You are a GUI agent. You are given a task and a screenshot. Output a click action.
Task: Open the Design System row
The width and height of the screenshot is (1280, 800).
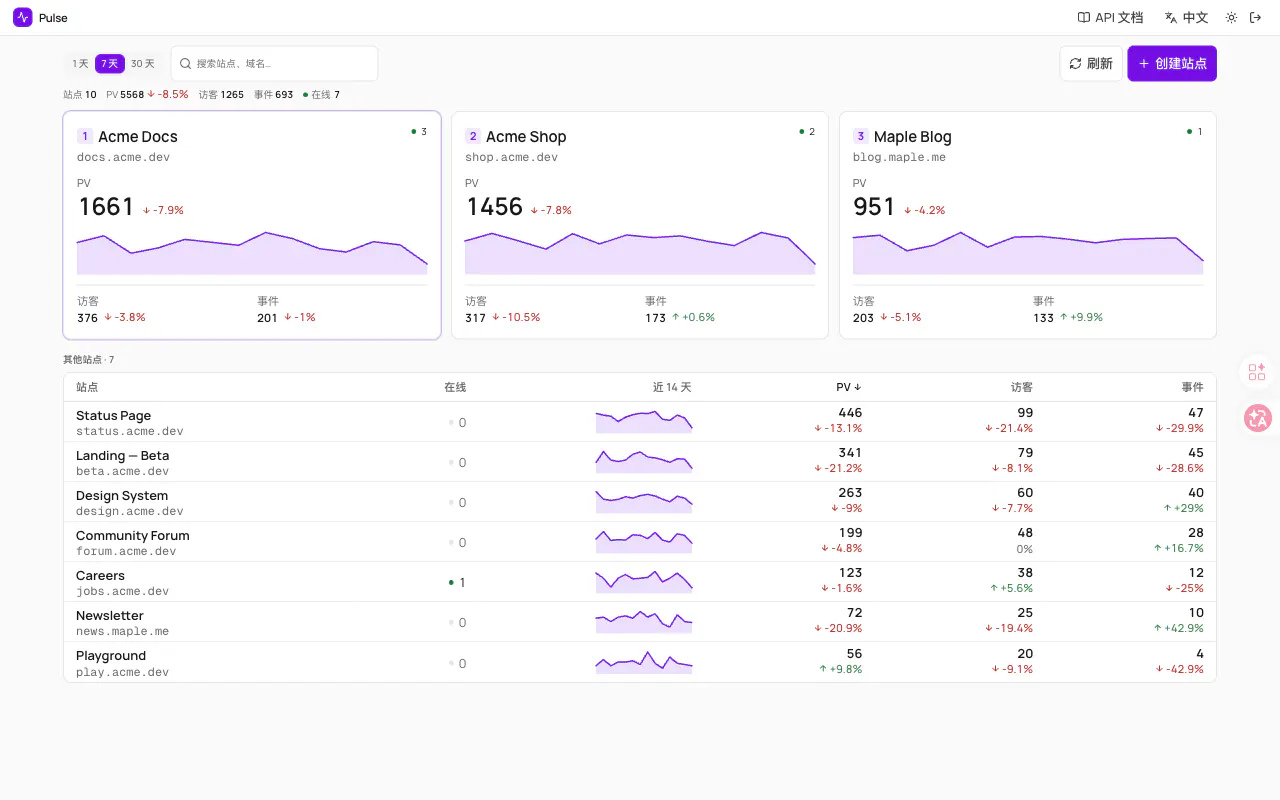[640, 502]
